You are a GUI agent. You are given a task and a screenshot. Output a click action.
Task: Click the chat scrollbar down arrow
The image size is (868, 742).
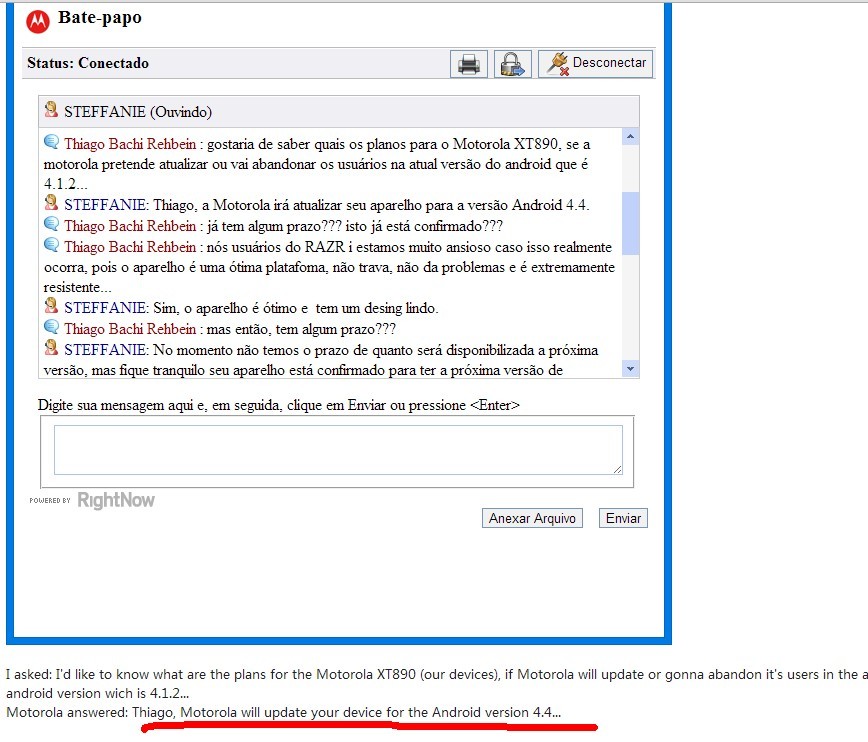631,369
